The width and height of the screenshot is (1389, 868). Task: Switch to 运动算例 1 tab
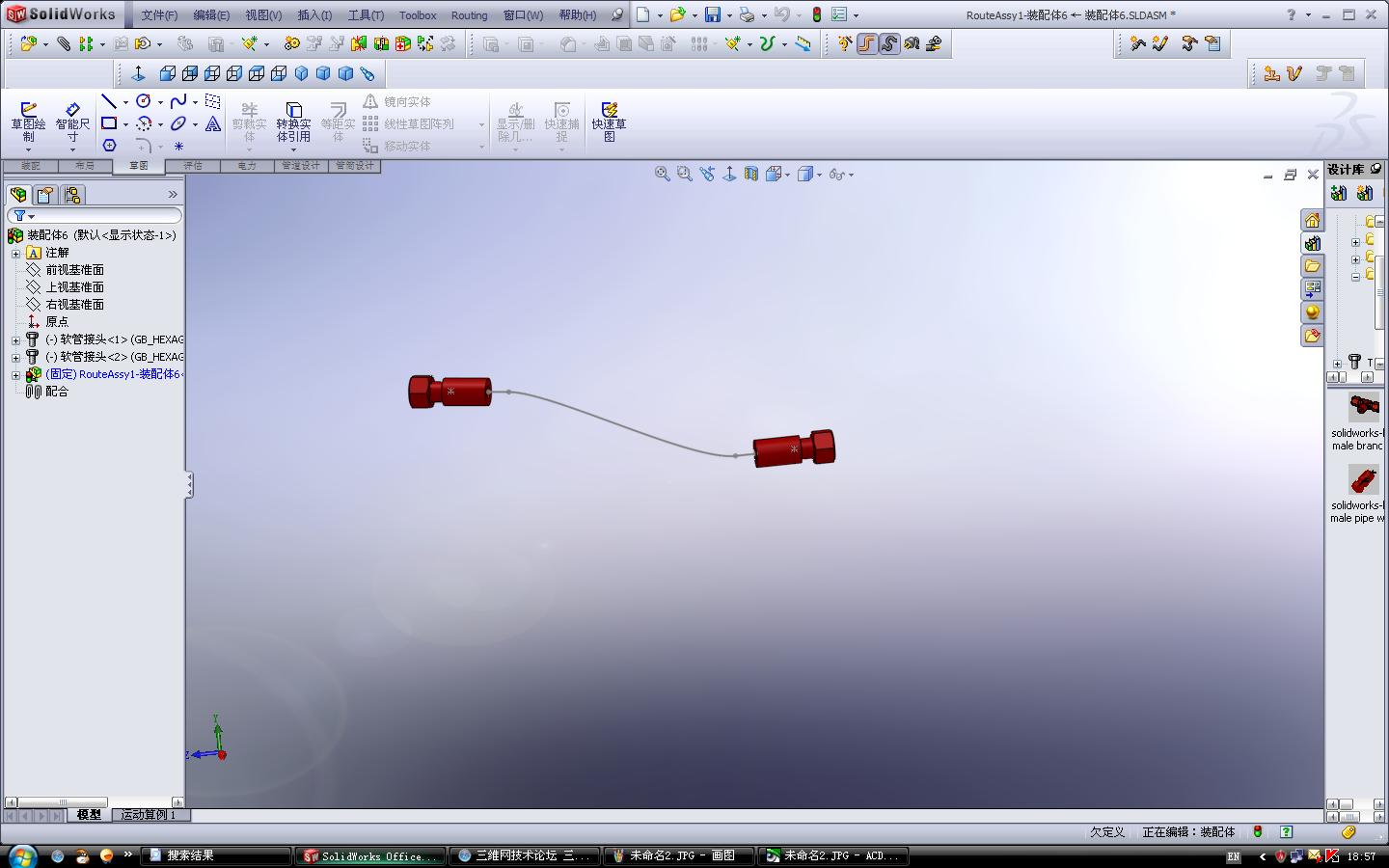pyautogui.click(x=150, y=815)
